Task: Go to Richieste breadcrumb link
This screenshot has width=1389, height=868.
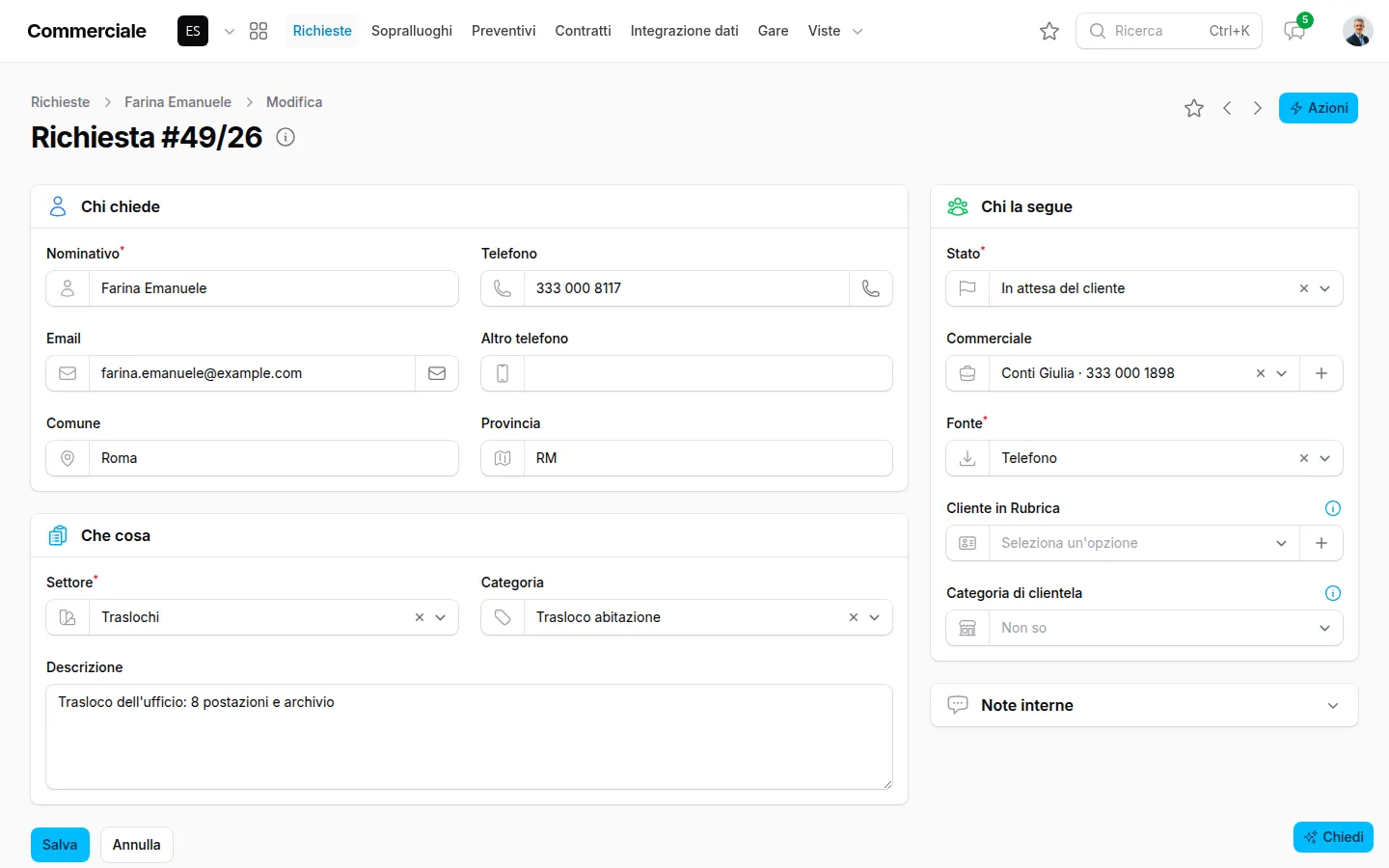Action: pyautogui.click(x=60, y=102)
